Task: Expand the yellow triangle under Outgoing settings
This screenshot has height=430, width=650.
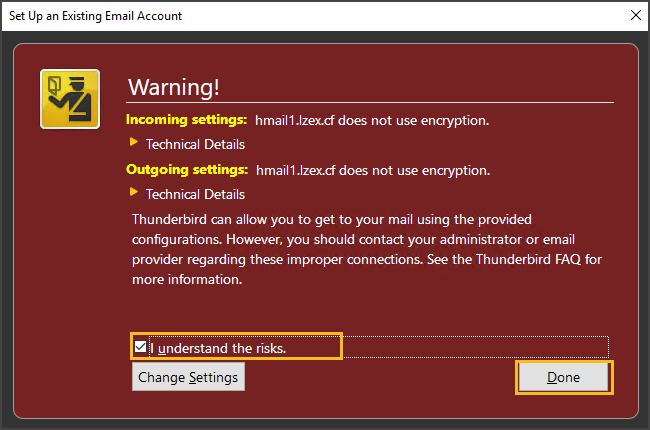Action: point(133,192)
